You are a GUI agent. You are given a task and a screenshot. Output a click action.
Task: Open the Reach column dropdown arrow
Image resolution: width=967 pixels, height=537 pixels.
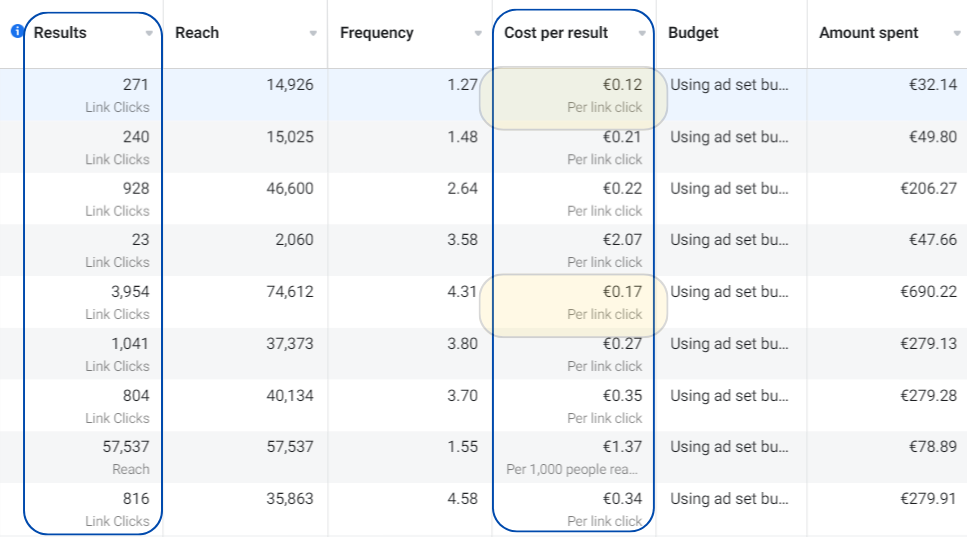[313, 33]
